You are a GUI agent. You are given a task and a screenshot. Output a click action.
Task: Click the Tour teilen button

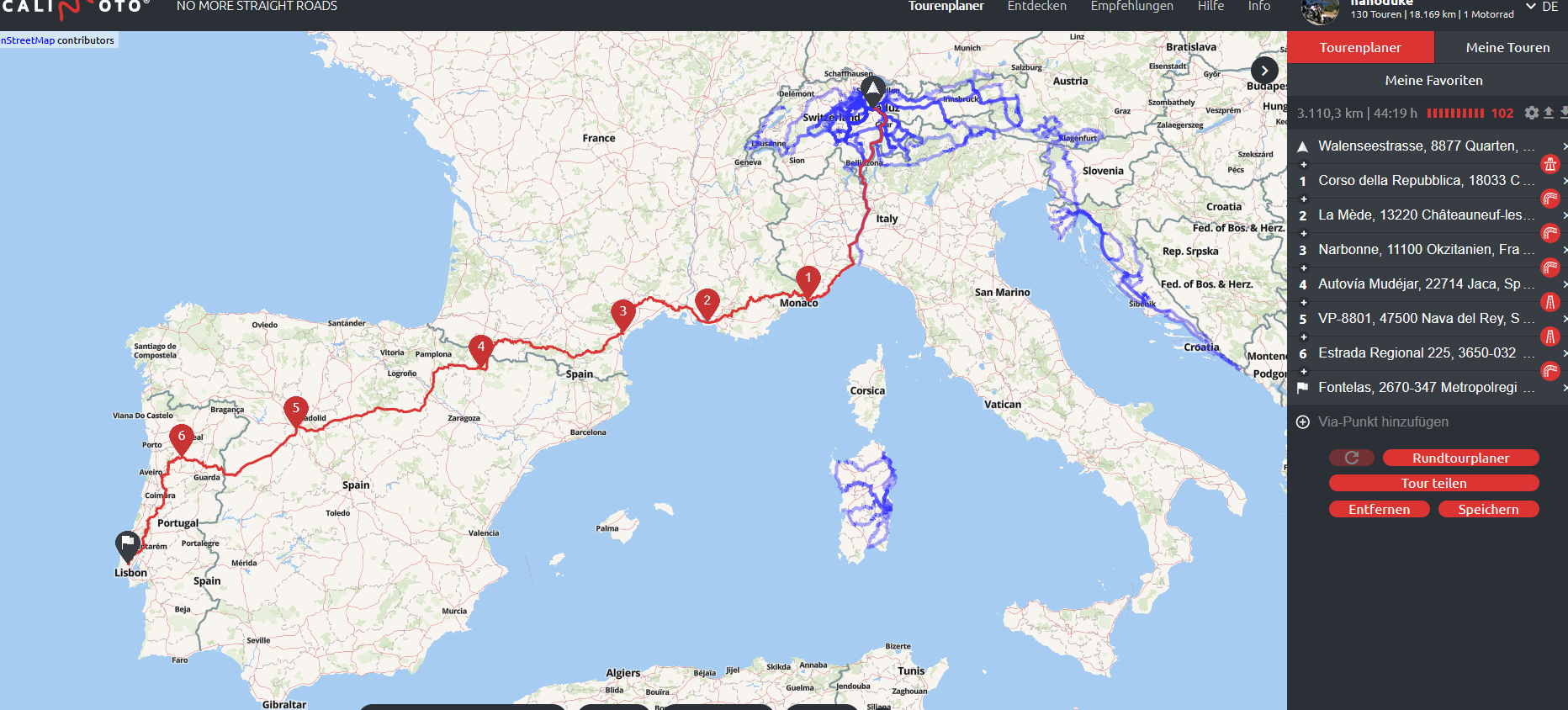tap(1433, 484)
